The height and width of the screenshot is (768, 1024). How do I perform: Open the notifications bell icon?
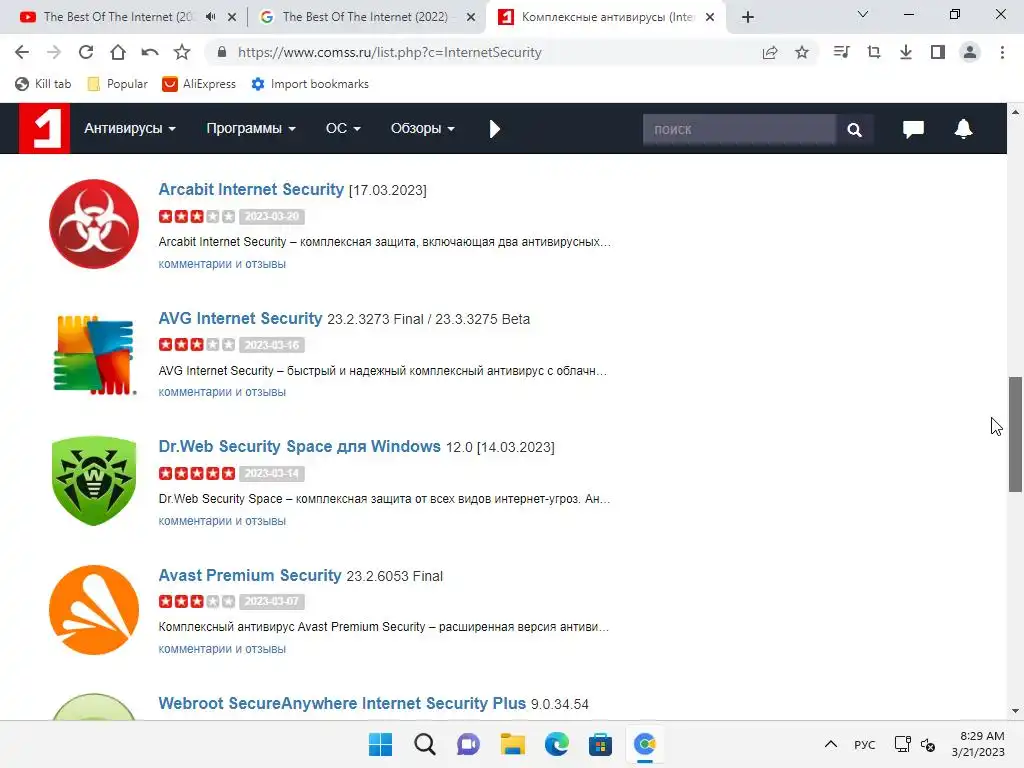coord(963,129)
